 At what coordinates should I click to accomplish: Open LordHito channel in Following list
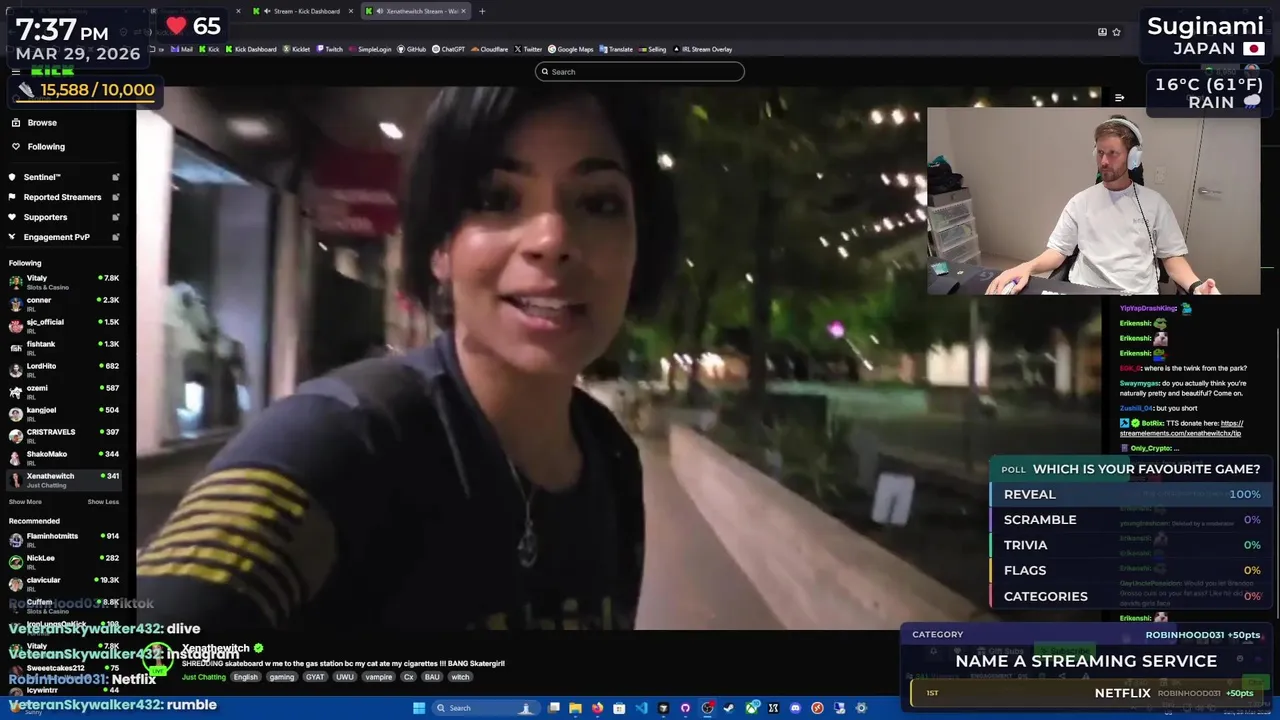[64, 369]
